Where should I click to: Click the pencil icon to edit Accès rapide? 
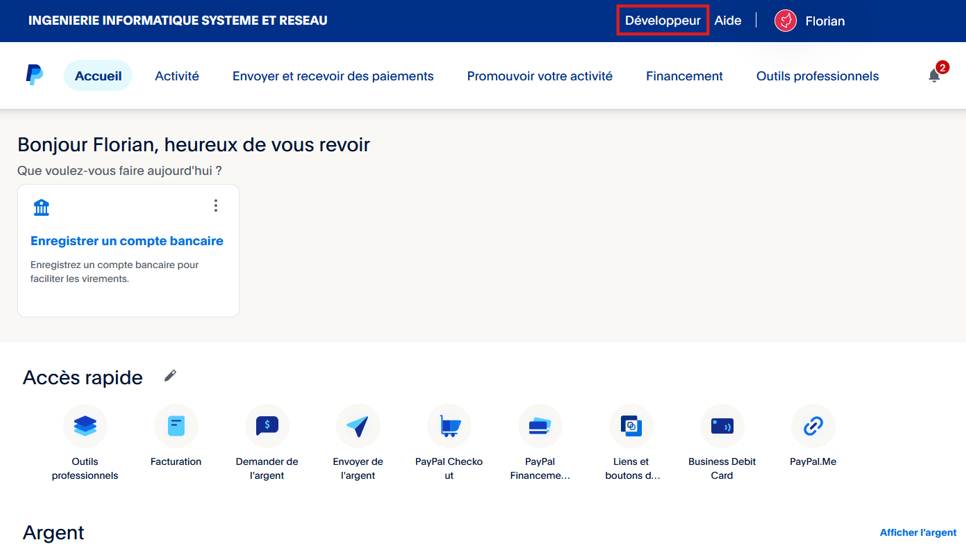click(x=170, y=376)
